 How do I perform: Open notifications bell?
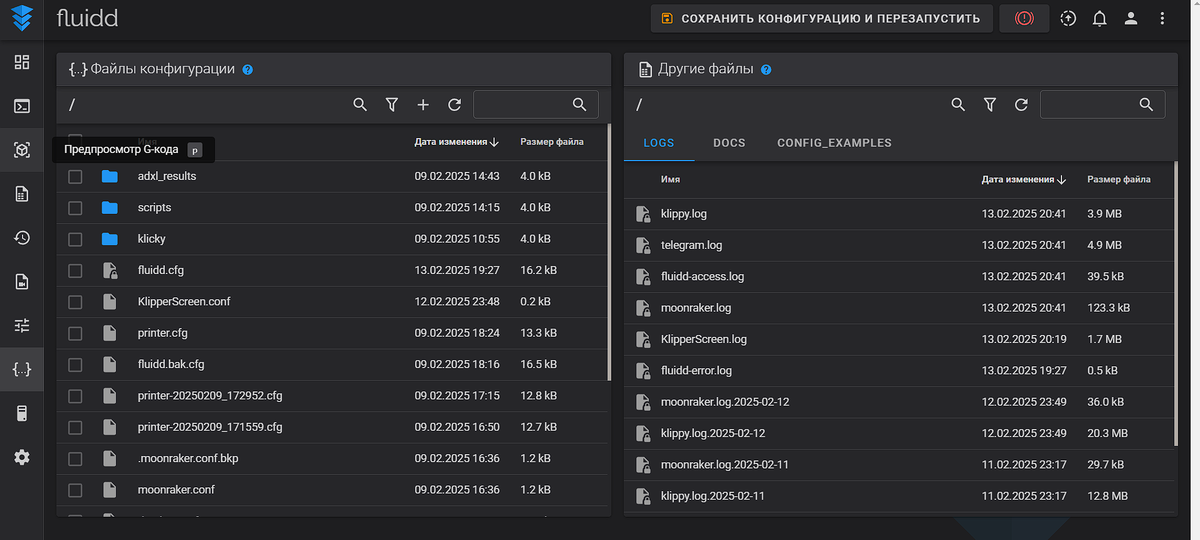click(1099, 18)
